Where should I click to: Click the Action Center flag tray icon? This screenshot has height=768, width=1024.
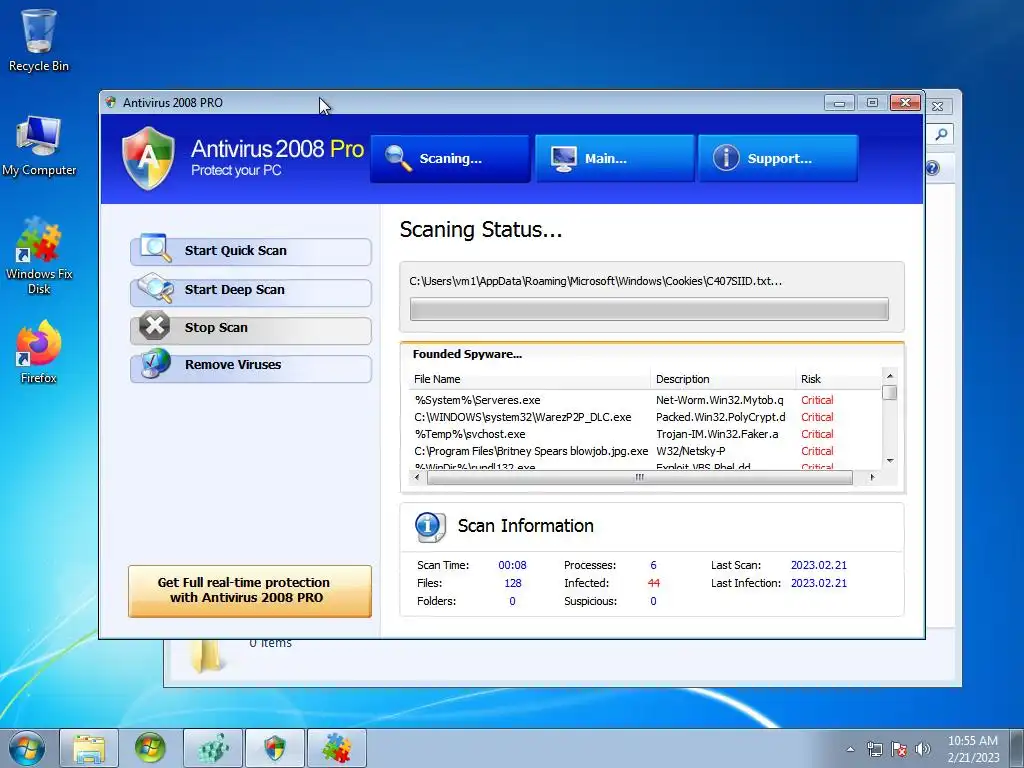[x=899, y=749]
